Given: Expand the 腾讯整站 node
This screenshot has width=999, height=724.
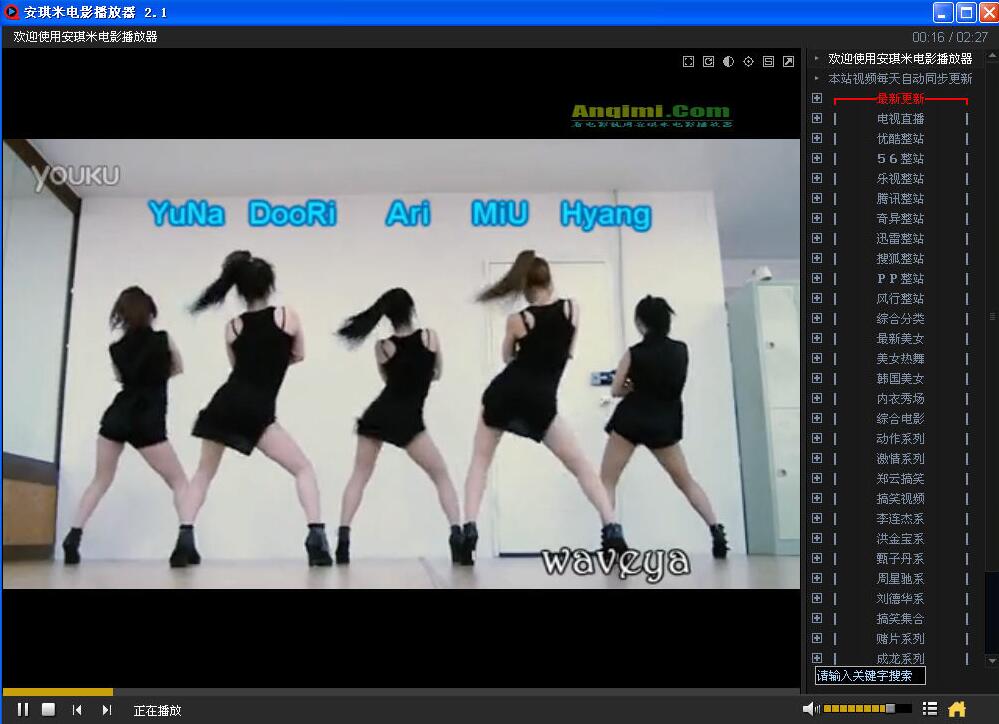Looking at the screenshot, I should click(x=817, y=198).
